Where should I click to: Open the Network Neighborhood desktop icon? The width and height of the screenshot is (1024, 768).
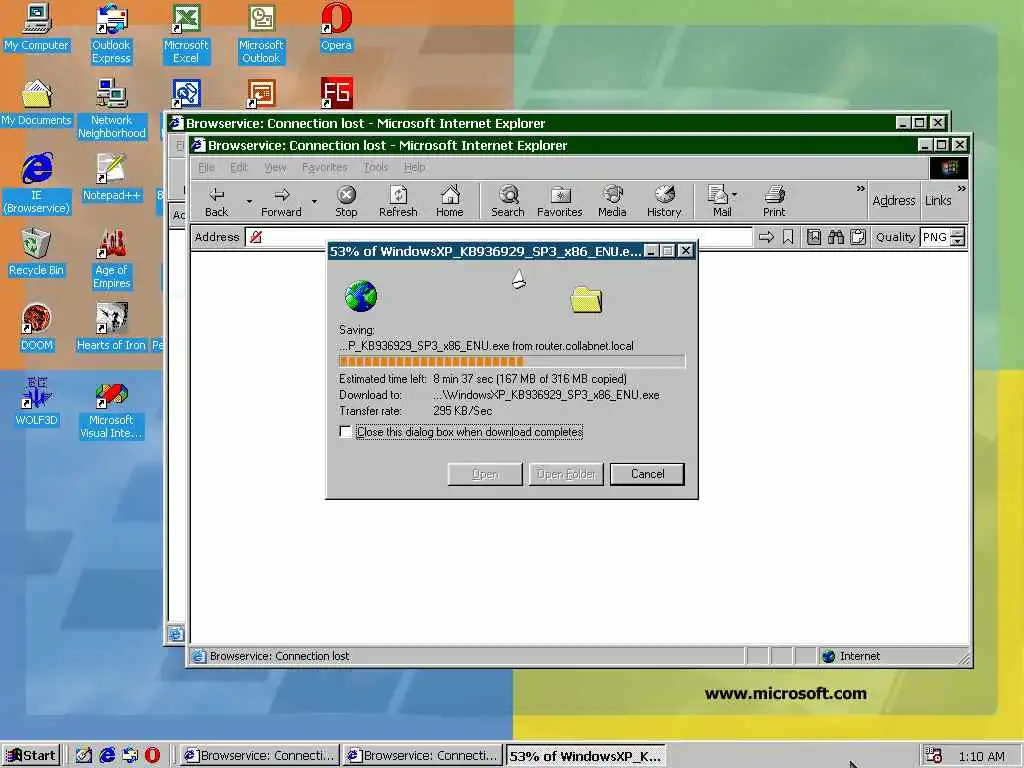pos(111,109)
